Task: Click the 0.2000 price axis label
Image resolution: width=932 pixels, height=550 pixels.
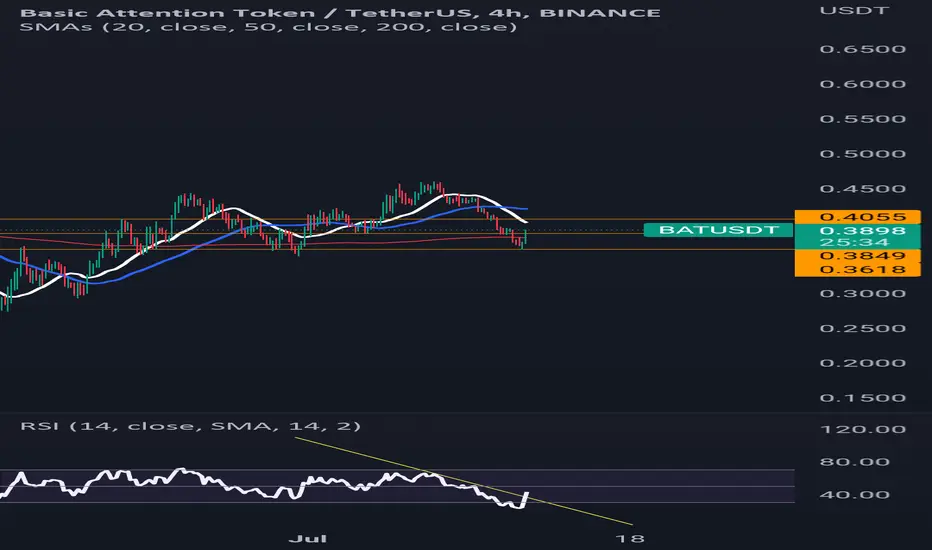Action: tap(862, 363)
